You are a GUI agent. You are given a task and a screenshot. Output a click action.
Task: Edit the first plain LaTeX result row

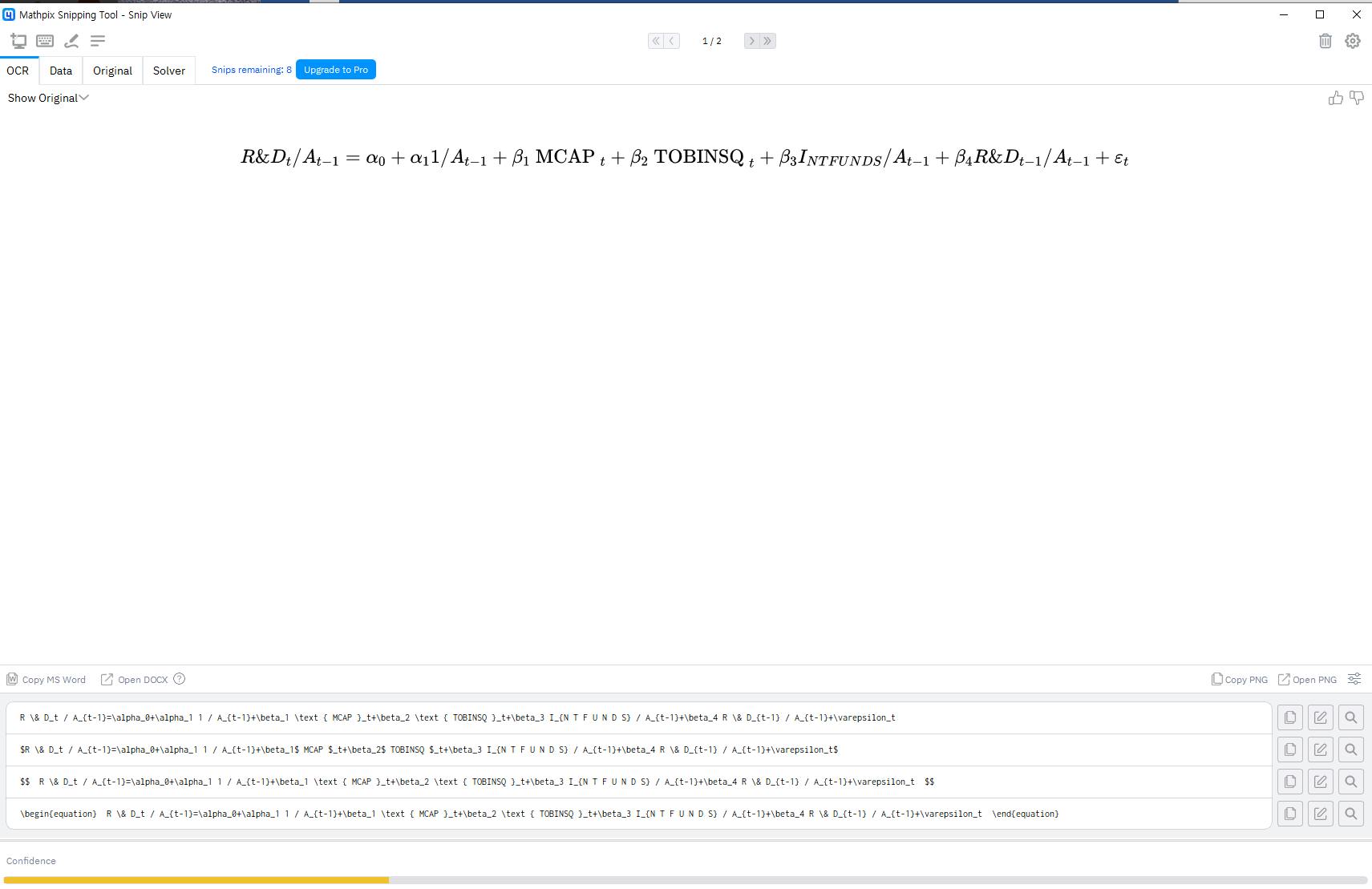click(1321, 717)
